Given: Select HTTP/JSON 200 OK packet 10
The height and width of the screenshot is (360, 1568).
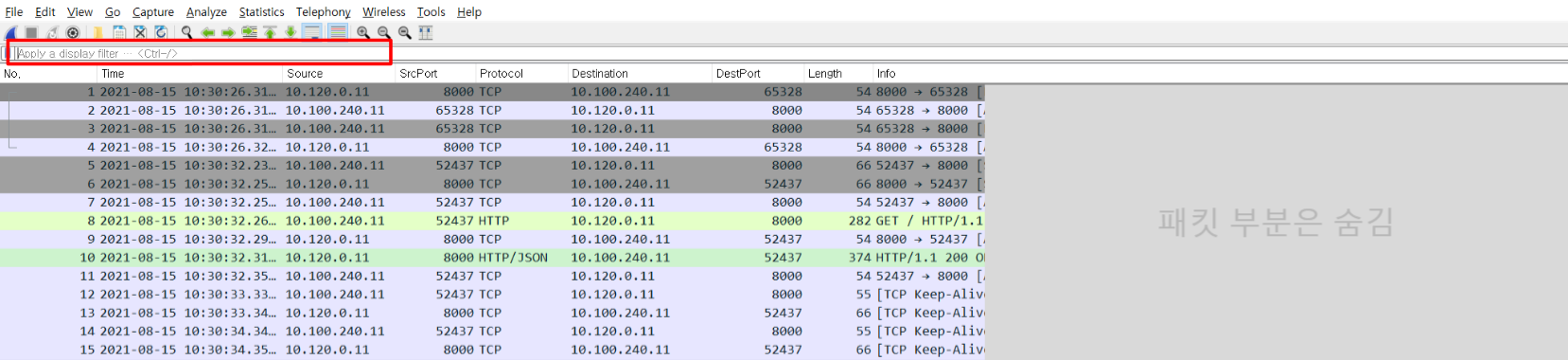Looking at the screenshot, I should [x=492, y=258].
